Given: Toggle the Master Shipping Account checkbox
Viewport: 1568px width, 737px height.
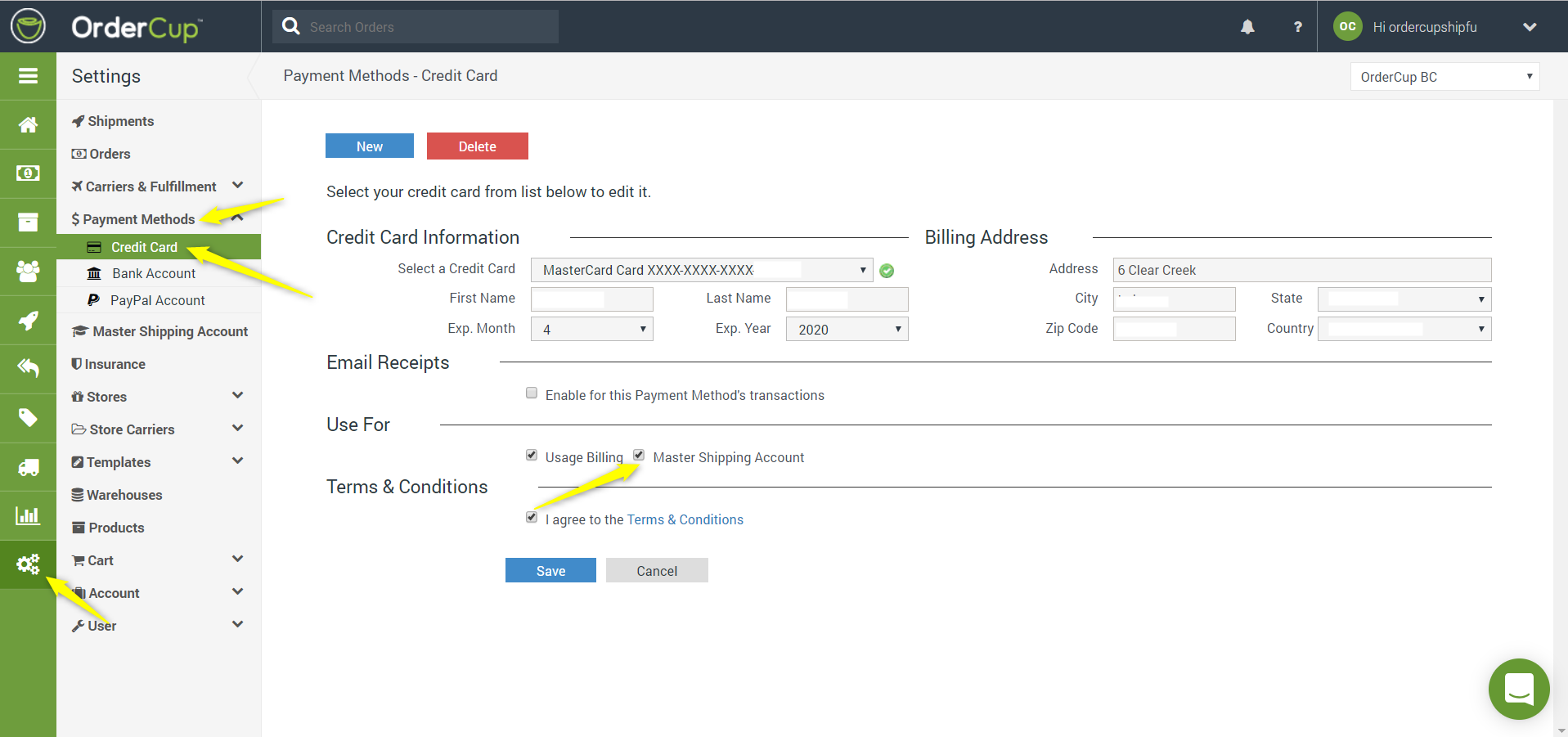Looking at the screenshot, I should pos(639,455).
